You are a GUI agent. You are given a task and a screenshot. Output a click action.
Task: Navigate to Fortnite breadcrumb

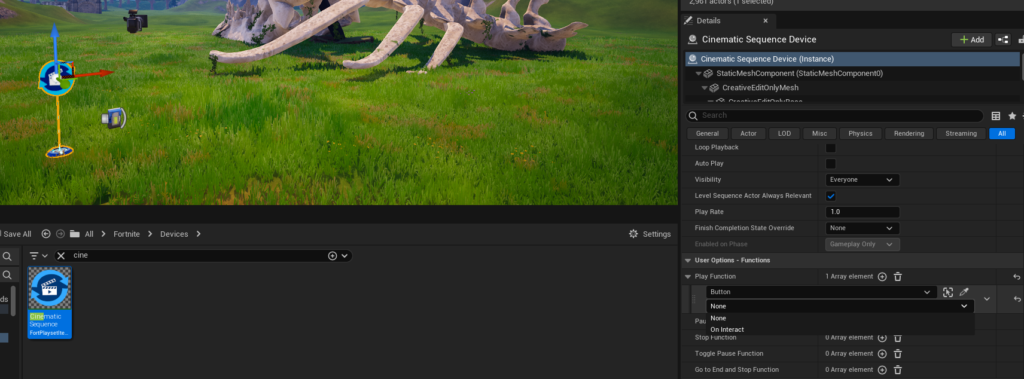[x=127, y=234]
